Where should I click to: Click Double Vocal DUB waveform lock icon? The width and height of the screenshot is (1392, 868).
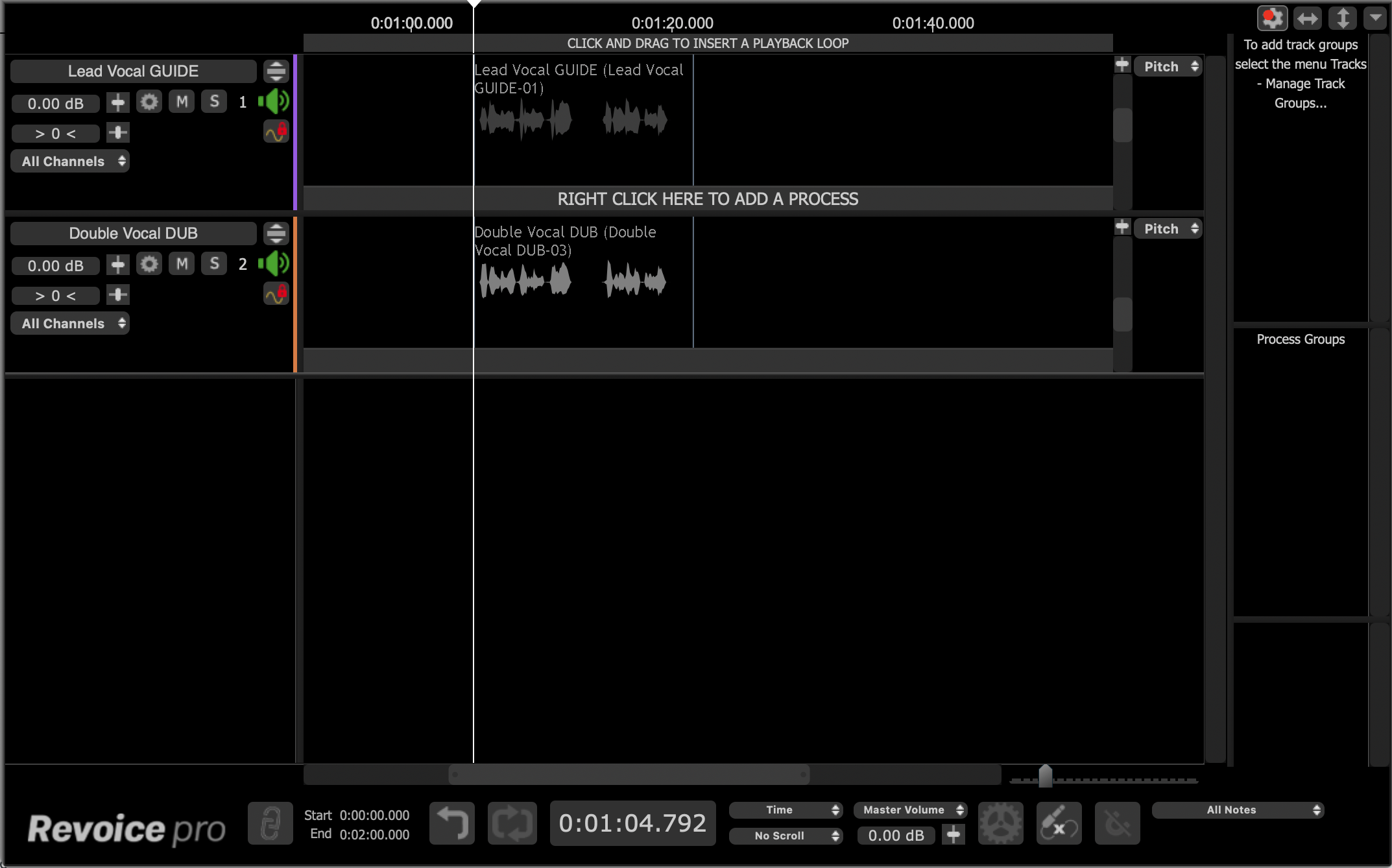276,294
